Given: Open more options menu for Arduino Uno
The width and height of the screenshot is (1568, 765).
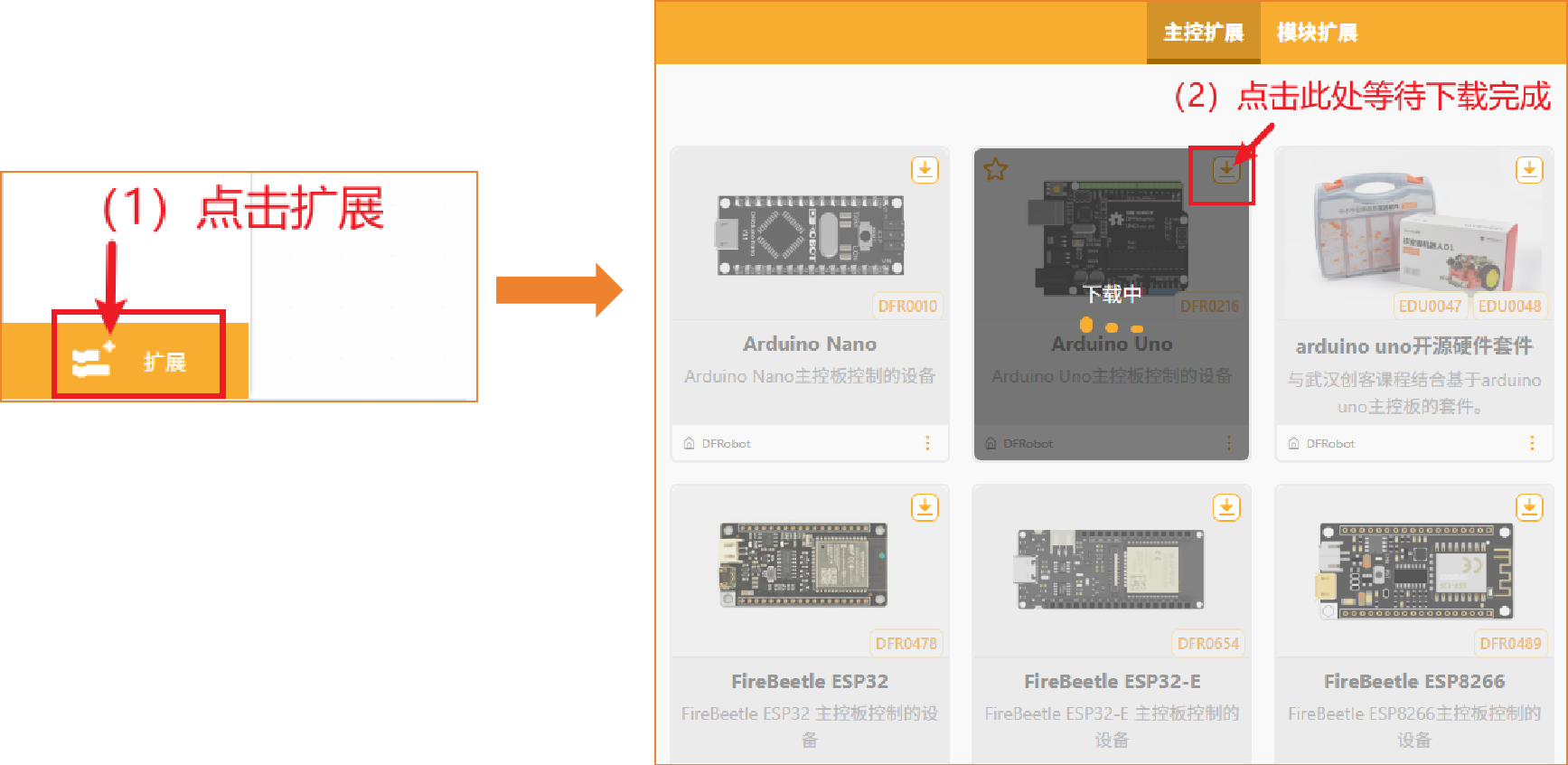Looking at the screenshot, I should (x=1228, y=443).
